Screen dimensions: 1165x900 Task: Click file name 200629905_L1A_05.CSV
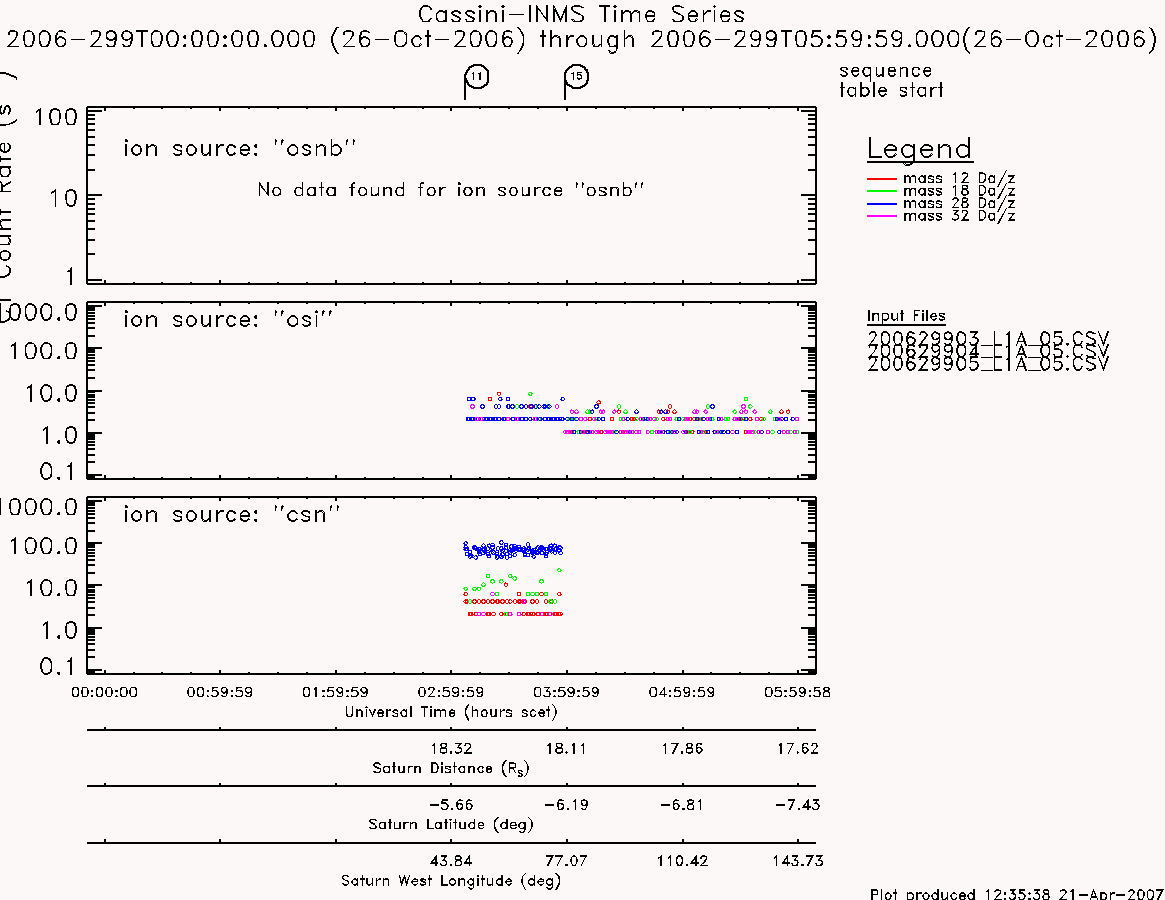[x=987, y=364]
